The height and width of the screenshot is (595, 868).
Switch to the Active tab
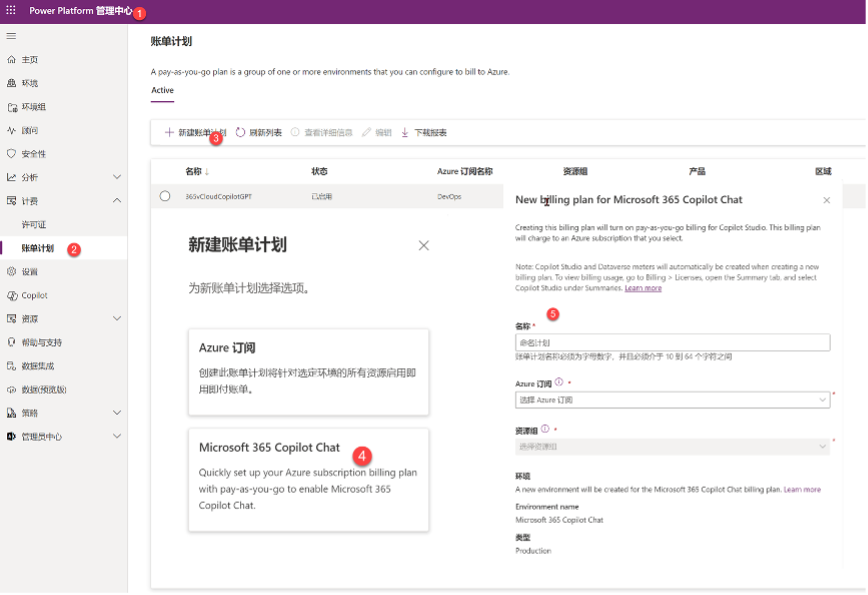(x=163, y=91)
